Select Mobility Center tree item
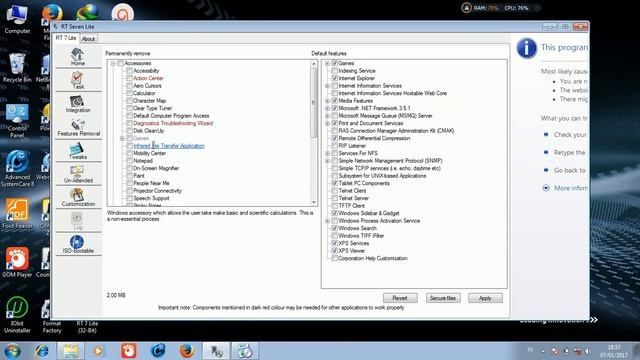 tap(149, 153)
